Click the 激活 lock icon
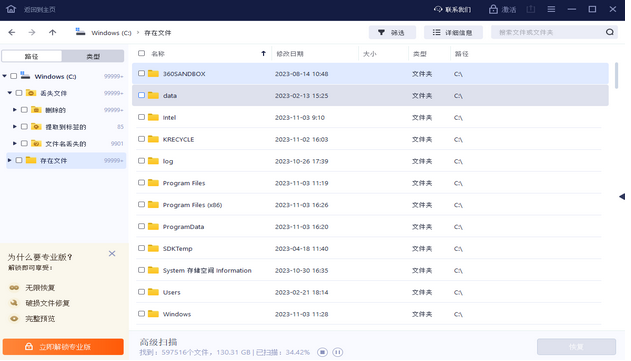Viewport: 631px width, 361px height. click(493, 9)
